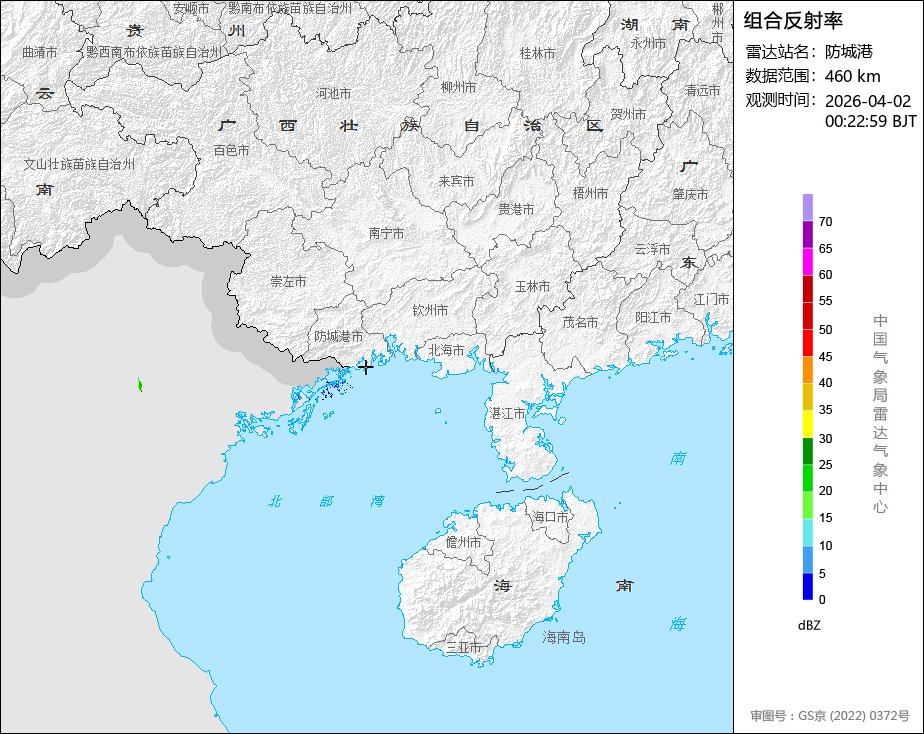Click the 儋州市 map label
This screenshot has height=734, width=924.
[x=463, y=543]
